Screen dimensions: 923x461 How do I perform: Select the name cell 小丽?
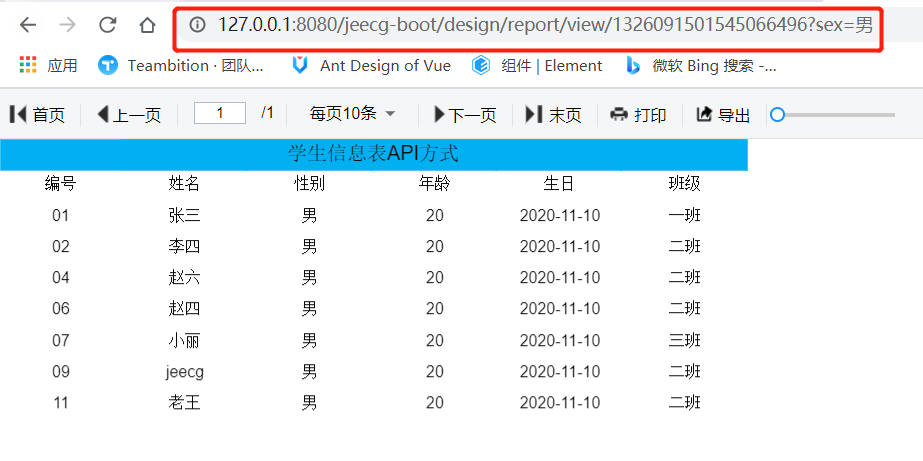[184, 340]
